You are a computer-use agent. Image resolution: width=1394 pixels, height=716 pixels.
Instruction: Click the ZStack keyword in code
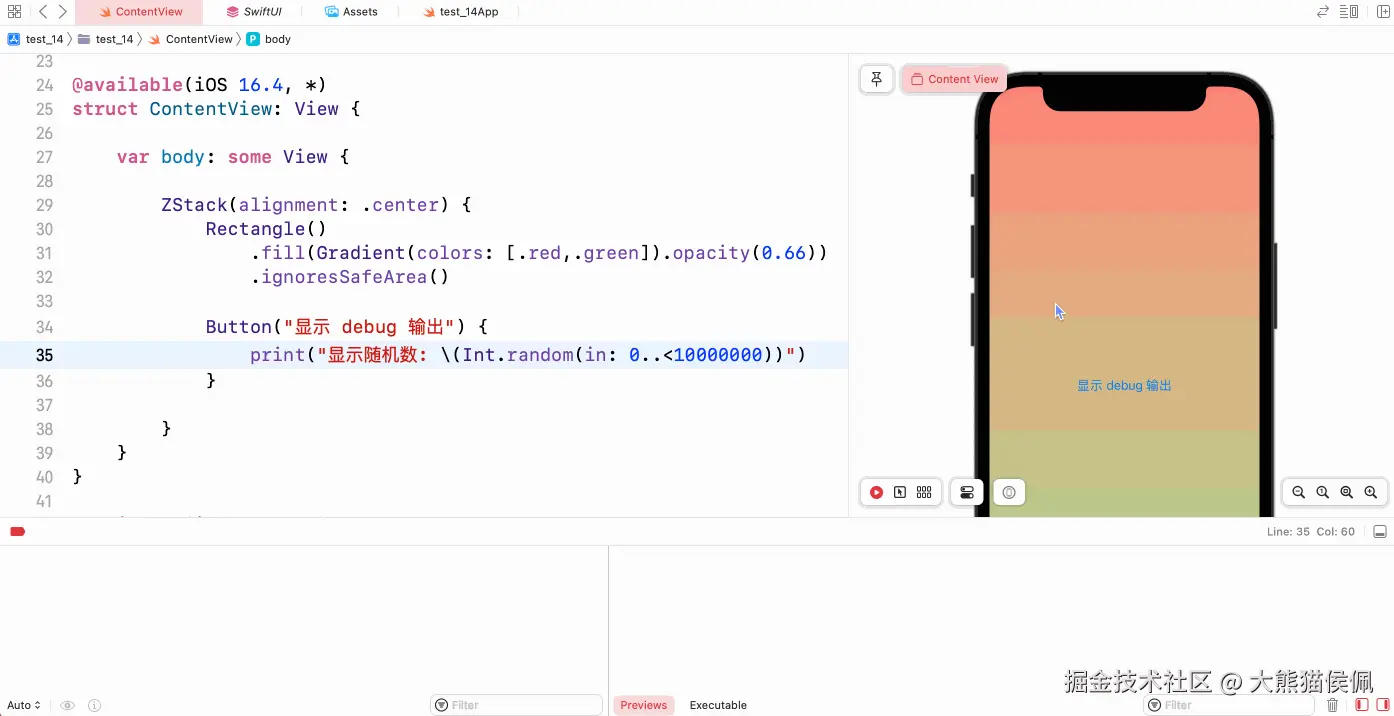click(x=194, y=205)
